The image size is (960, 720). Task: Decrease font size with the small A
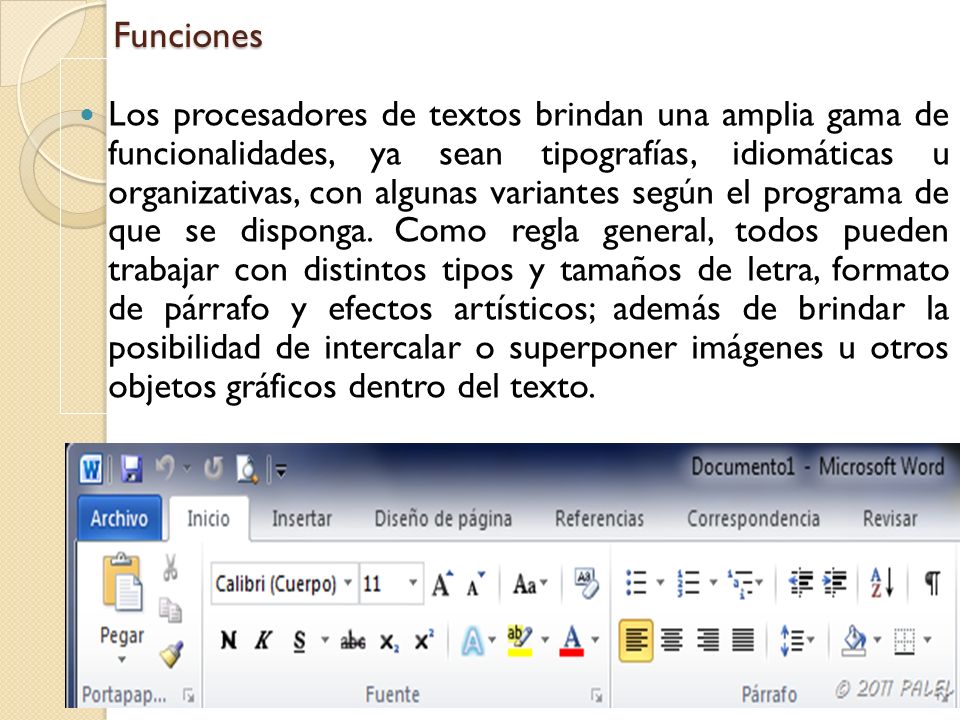coord(475,583)
